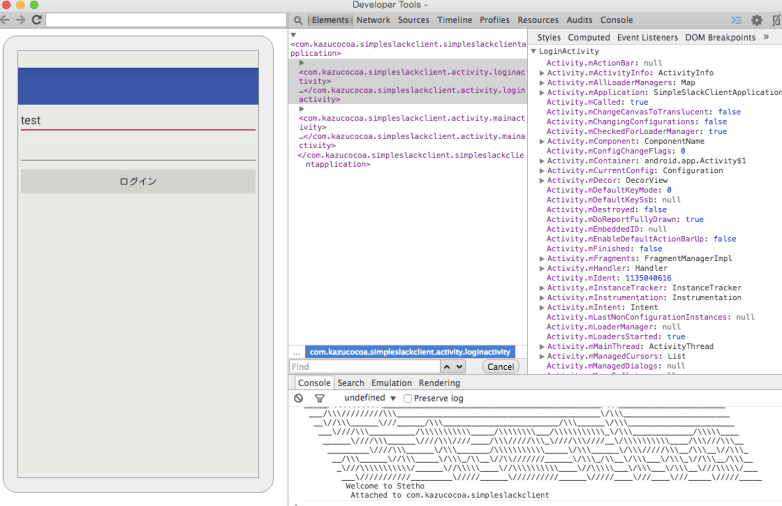Screen dimensions: 782x506
Task: Click the URL address bar
Action: (166, 20)
